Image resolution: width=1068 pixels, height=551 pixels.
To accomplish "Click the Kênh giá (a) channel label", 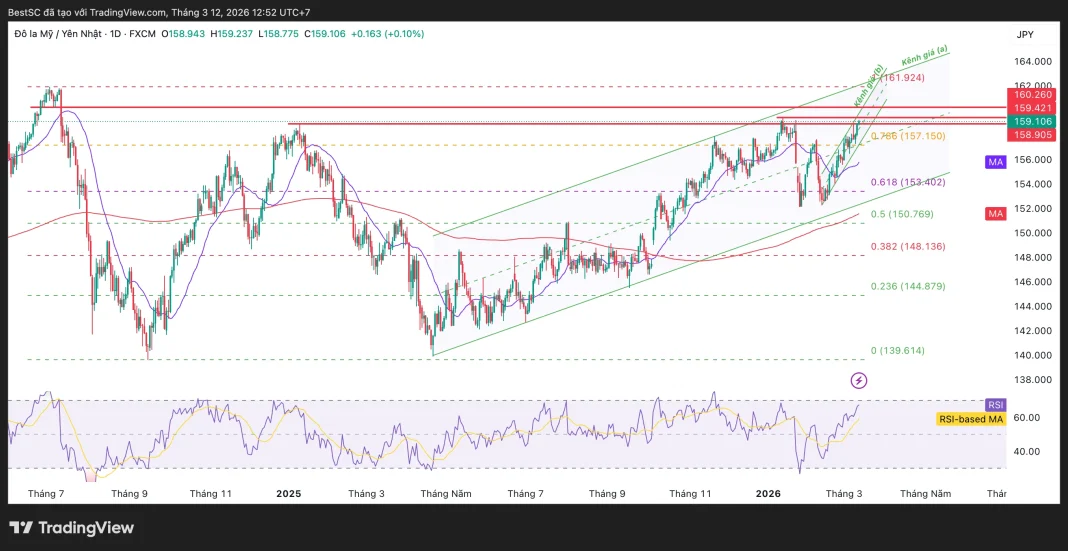I will pos(925,59).
